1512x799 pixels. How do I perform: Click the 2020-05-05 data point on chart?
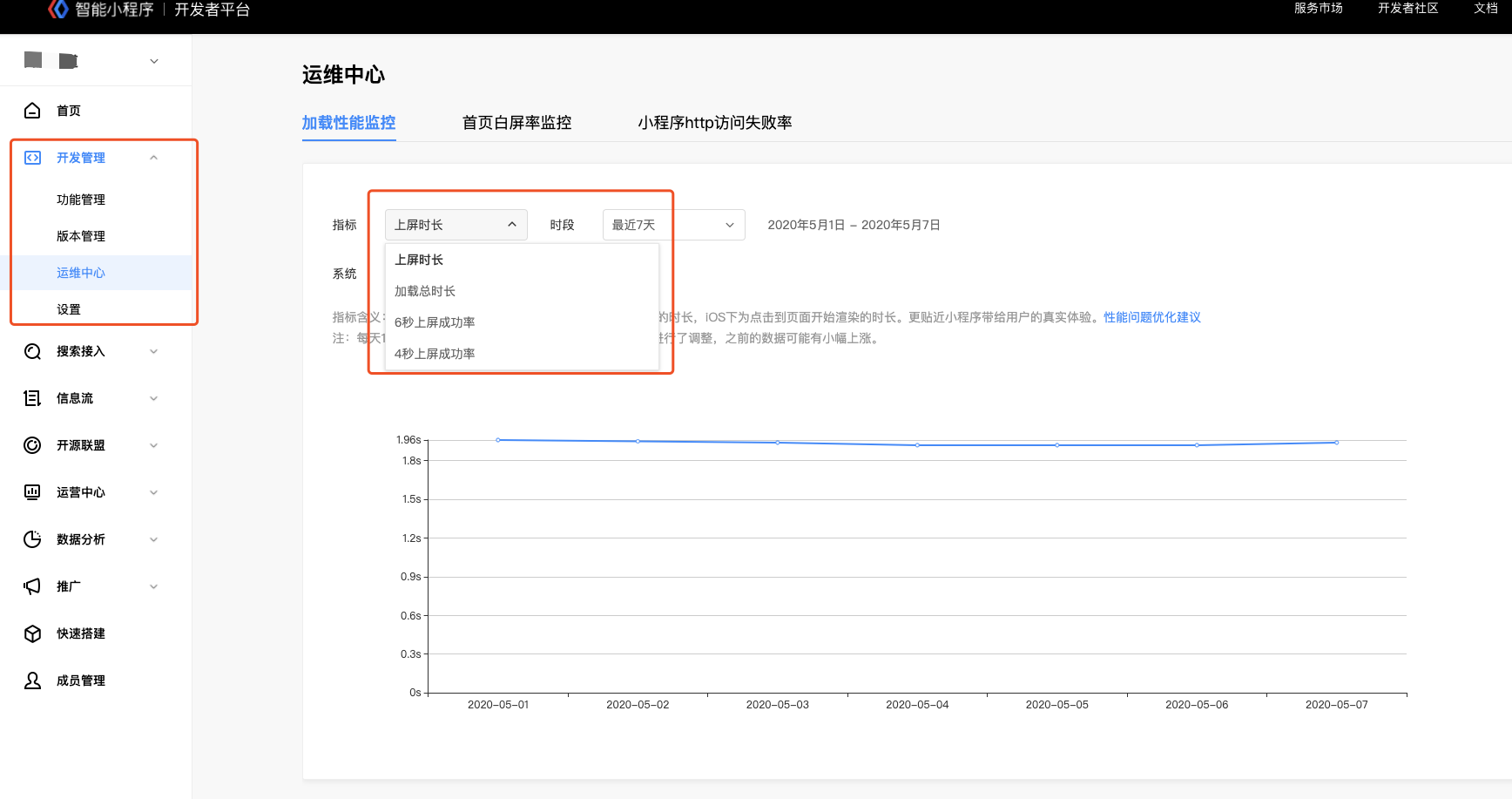point(1057,445)
